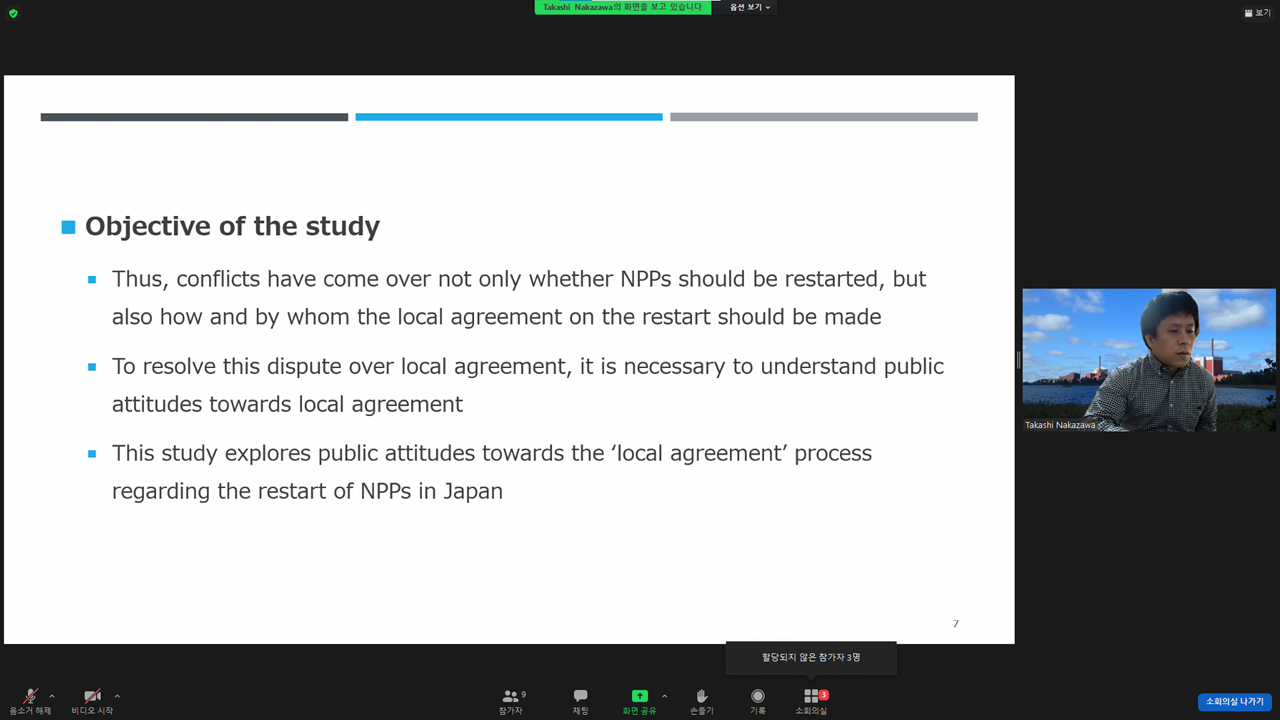Click the divider handle beside video panel
The width and height of the screenshot is (1280, 720).
[1018, 360]
